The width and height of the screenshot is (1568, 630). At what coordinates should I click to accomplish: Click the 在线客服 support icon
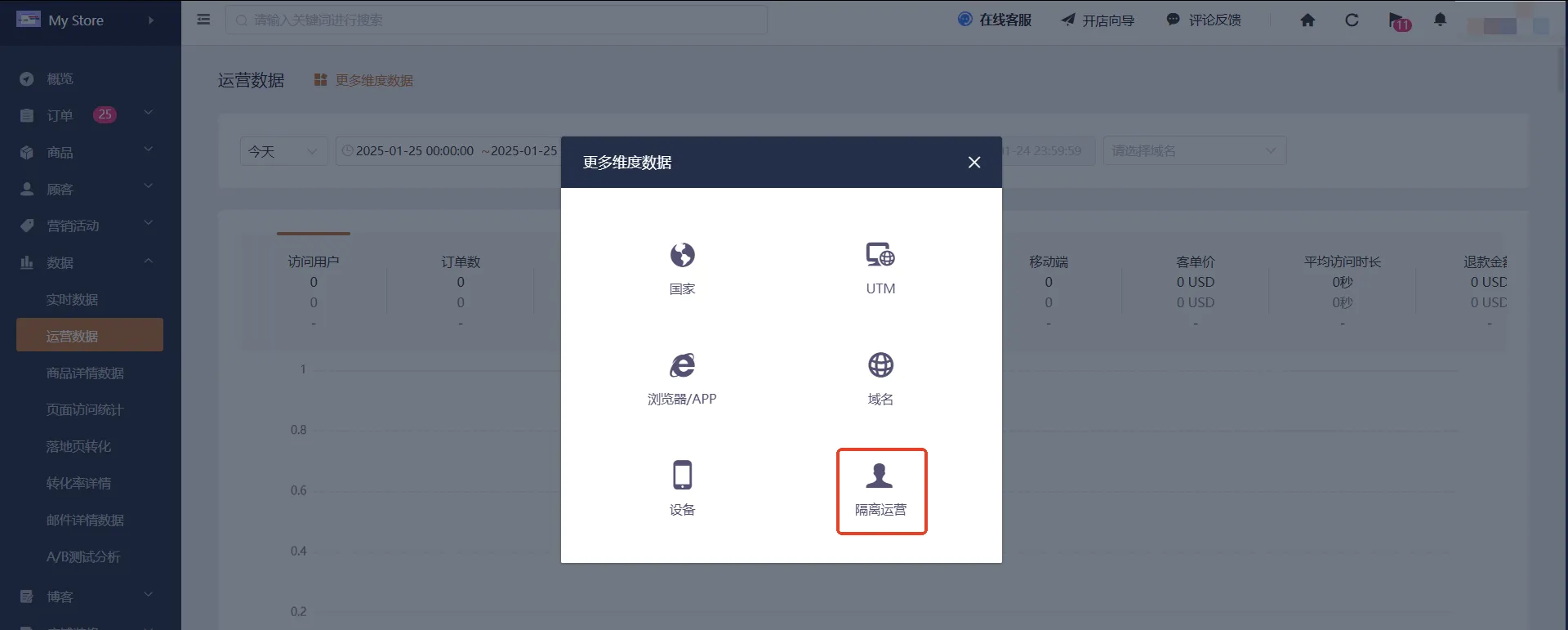click(965, 20)
